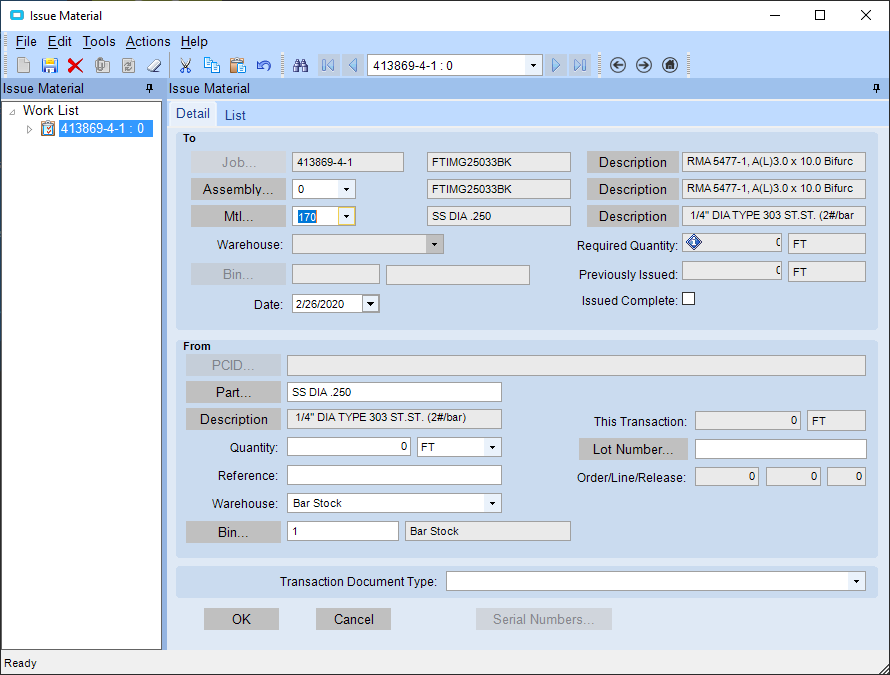Expand the 413869-4-1 : 0 tree node

tap(29, 129)
